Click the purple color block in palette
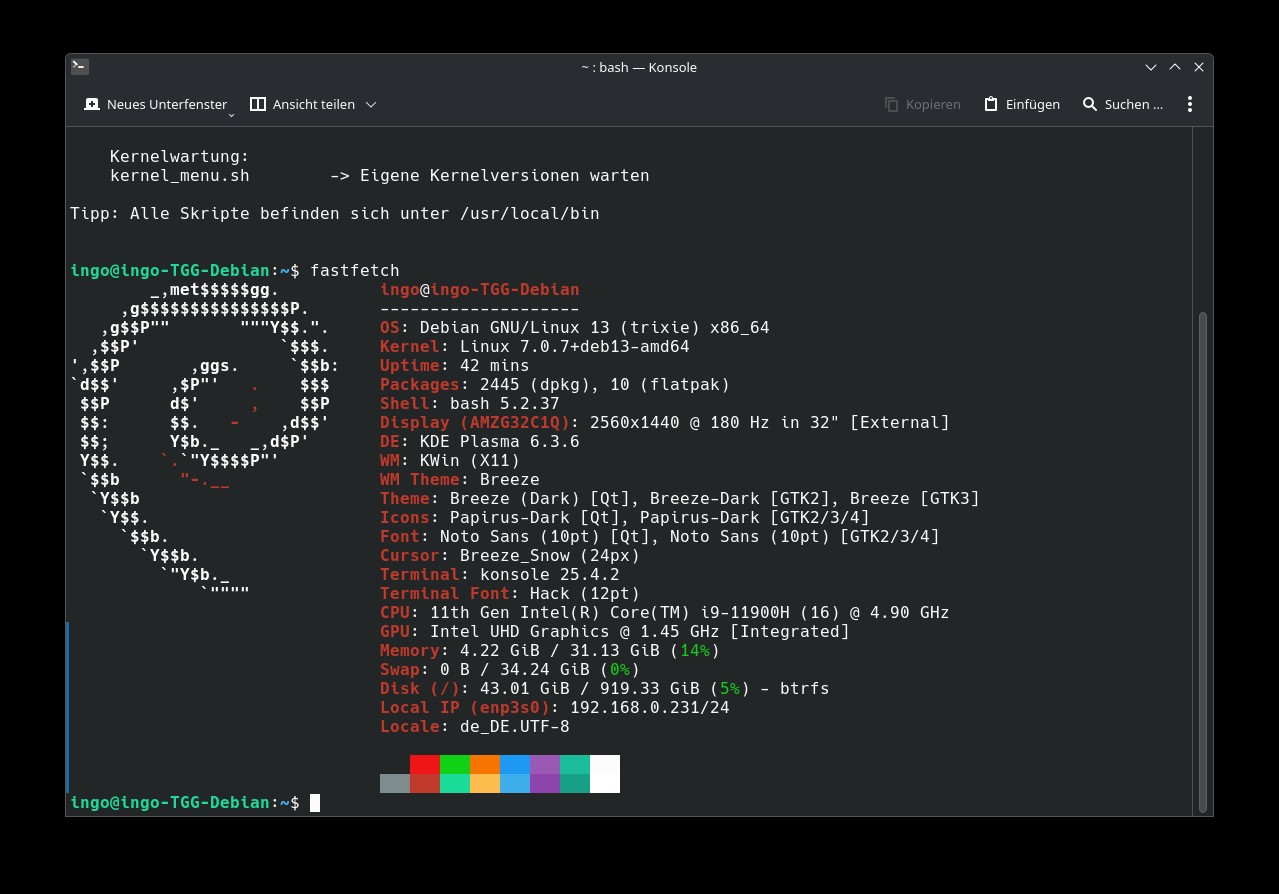 pos(545,764)
